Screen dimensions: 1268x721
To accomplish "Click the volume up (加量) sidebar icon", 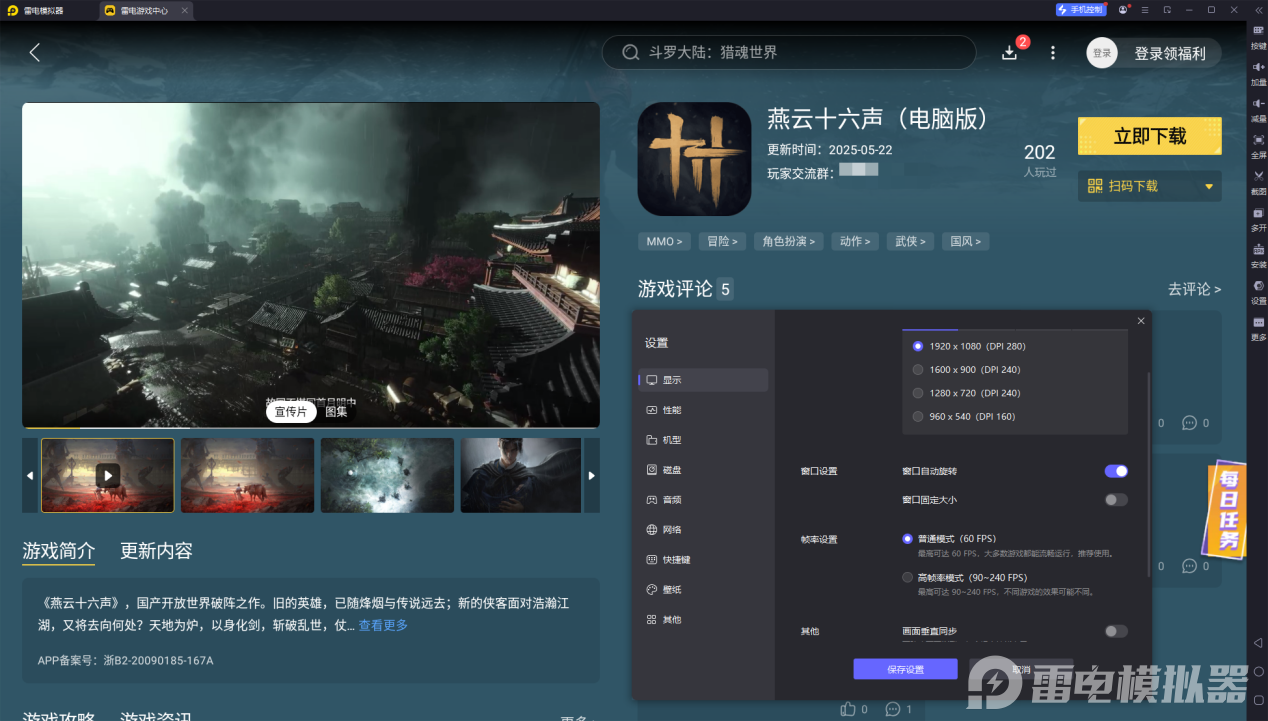I will [x=1258, y=70].
